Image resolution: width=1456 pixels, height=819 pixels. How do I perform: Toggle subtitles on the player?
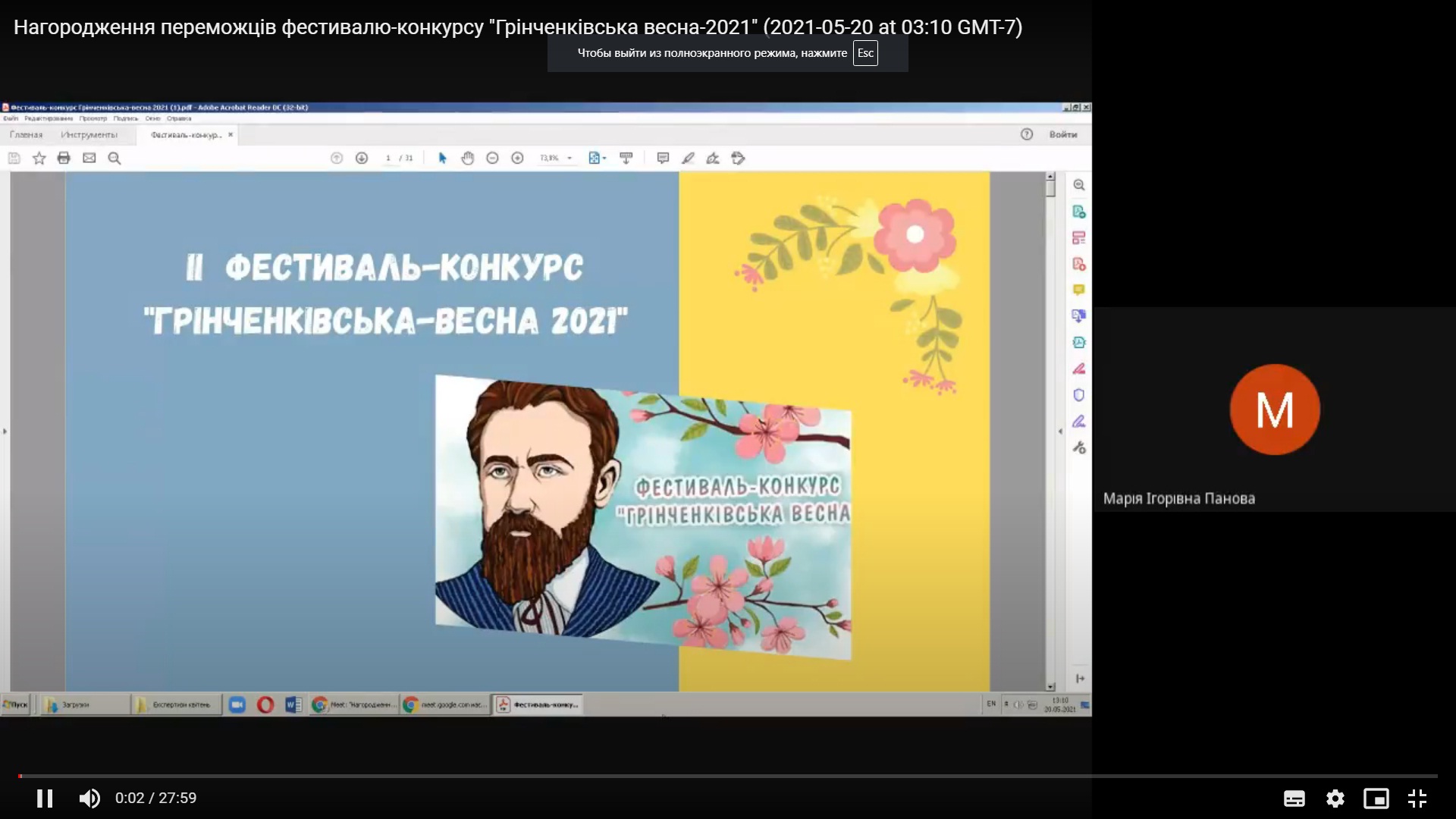(x=1294, y=798)
